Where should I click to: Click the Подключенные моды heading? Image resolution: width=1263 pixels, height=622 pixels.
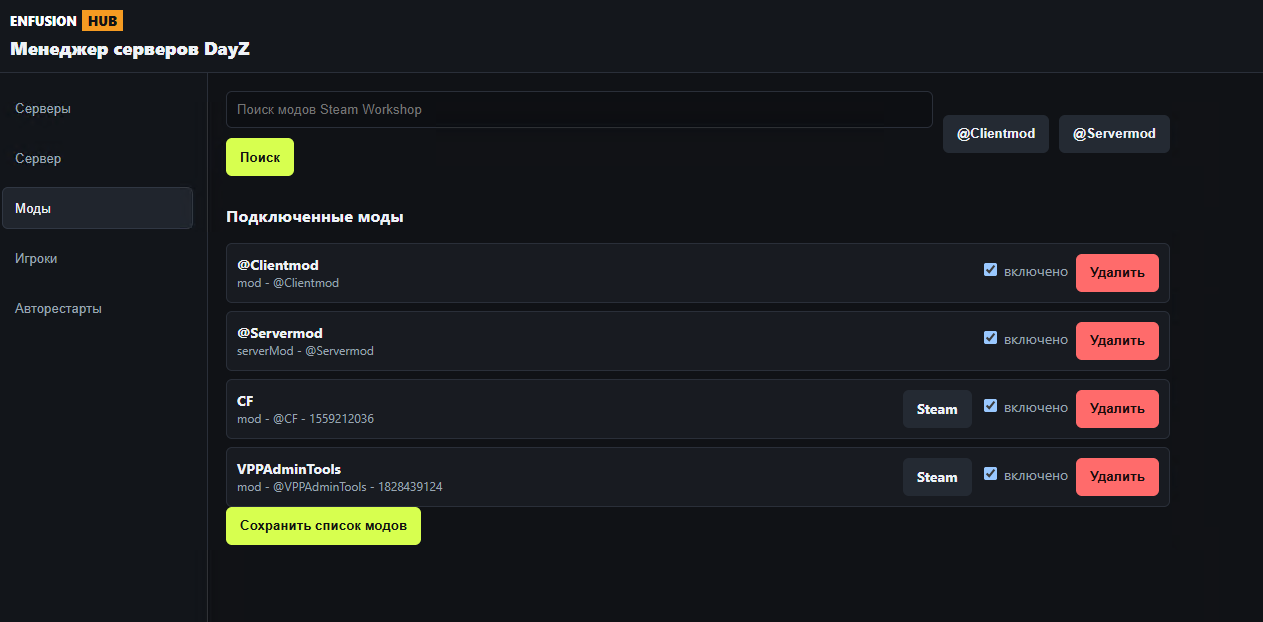[x=315, y=217]
